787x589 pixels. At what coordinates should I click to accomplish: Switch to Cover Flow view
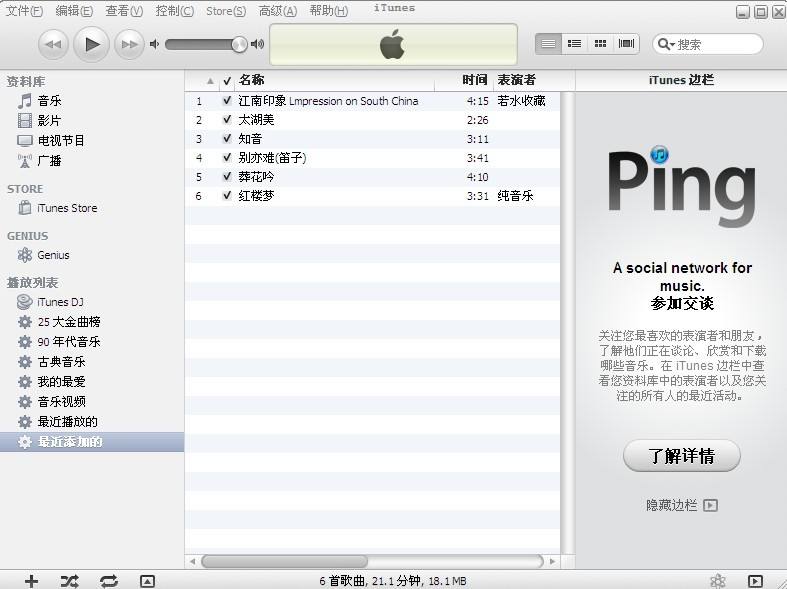click(626, 44)
